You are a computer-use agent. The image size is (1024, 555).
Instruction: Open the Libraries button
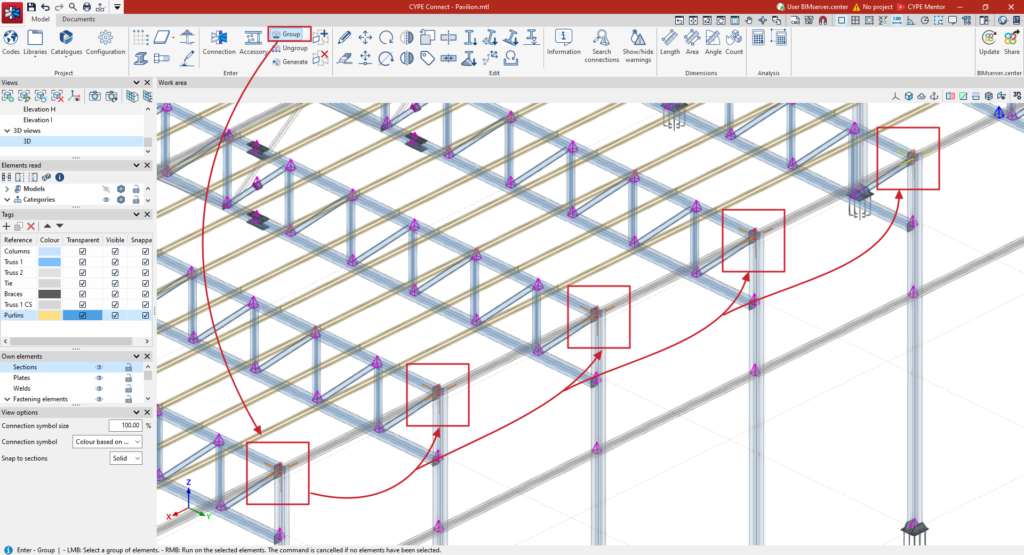(x=35, y=42)
